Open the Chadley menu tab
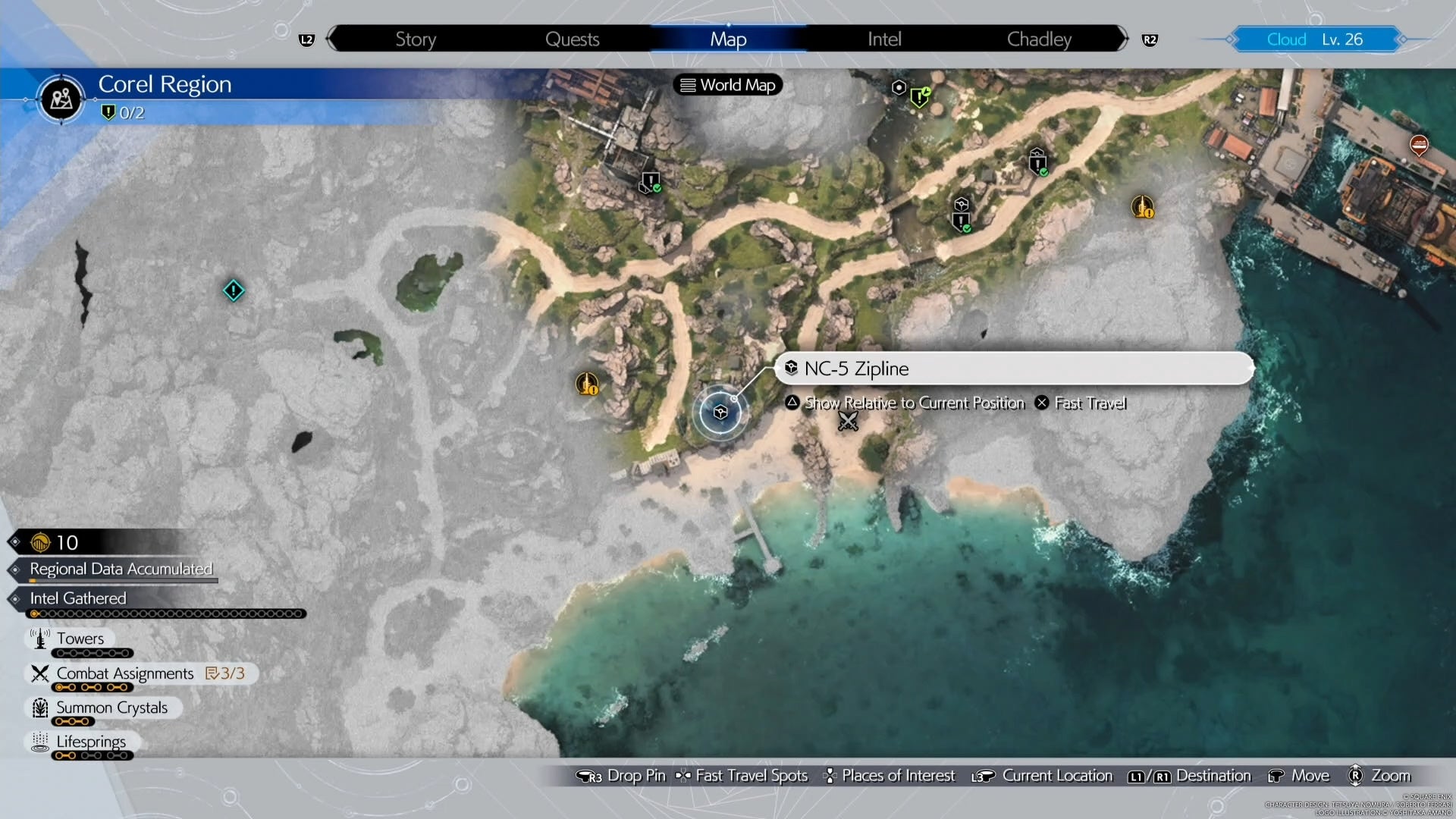The image size is (1456, 819). (x=1038, y=39)
